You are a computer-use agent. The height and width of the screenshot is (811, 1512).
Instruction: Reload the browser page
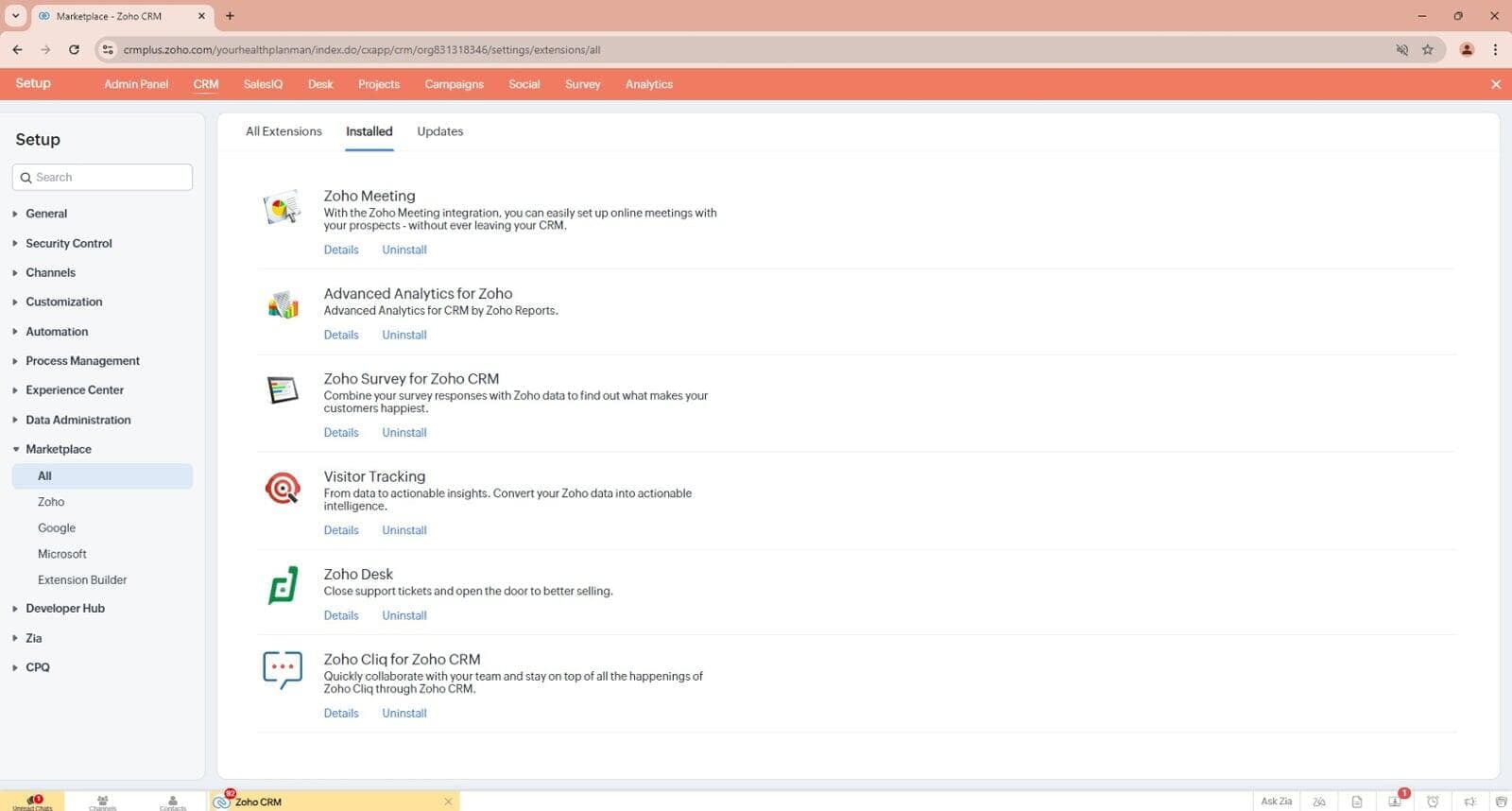pos(74,49)
